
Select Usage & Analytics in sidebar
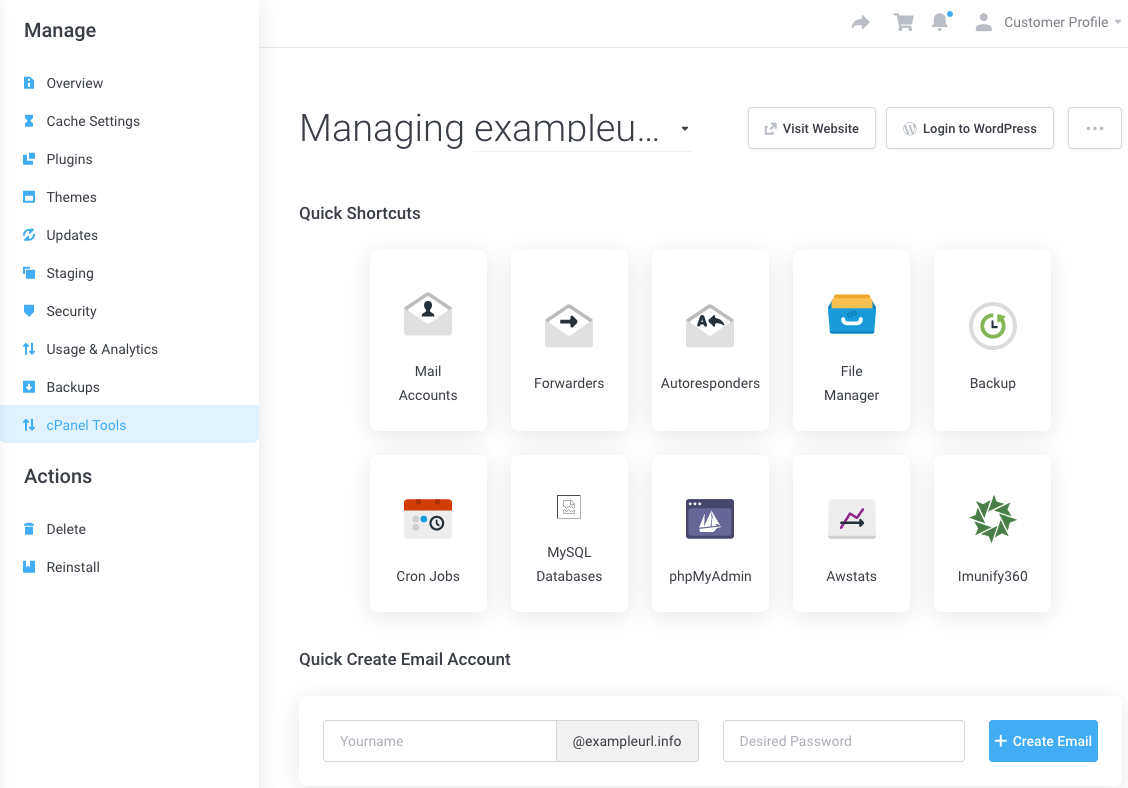pos(102,349)
